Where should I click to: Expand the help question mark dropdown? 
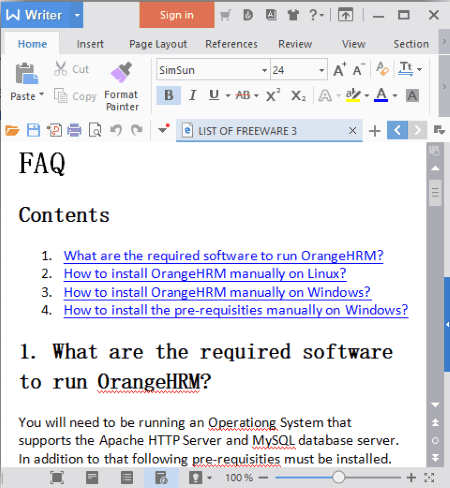tap(322, 15)
